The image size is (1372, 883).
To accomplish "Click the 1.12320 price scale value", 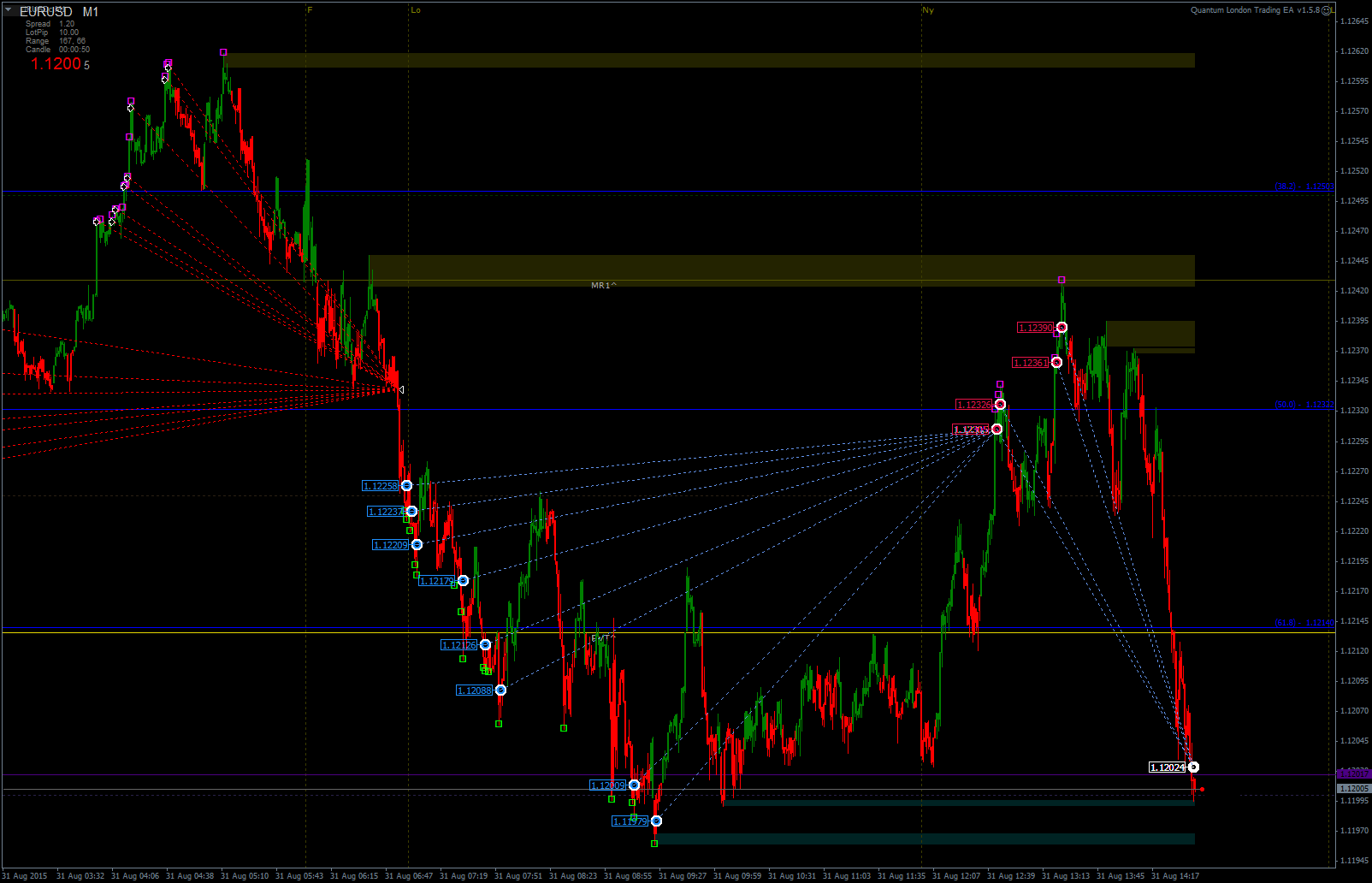I will pyautogui.click(x=1354, y=411).
